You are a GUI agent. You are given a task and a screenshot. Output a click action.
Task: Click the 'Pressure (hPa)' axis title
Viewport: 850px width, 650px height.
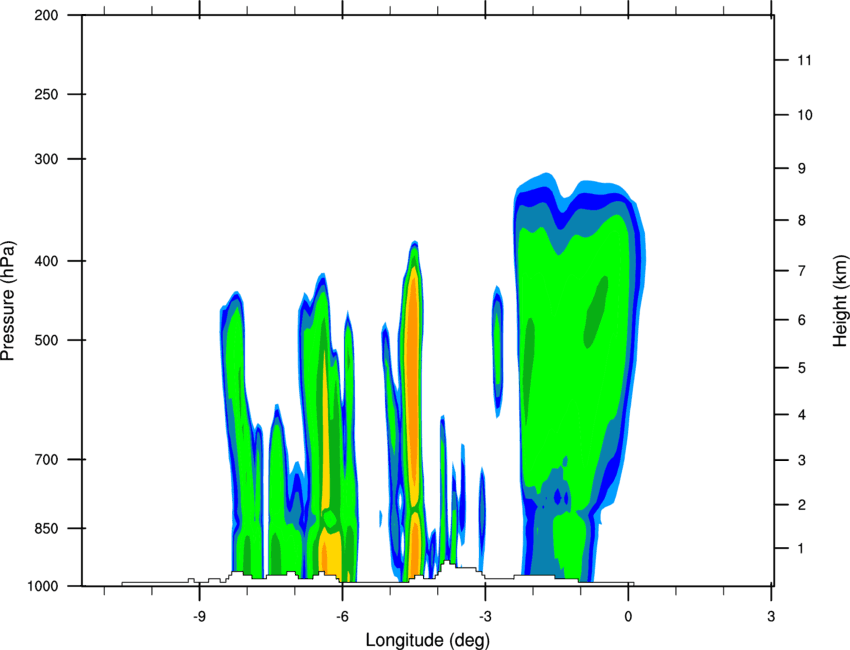[x=8, y=301]
